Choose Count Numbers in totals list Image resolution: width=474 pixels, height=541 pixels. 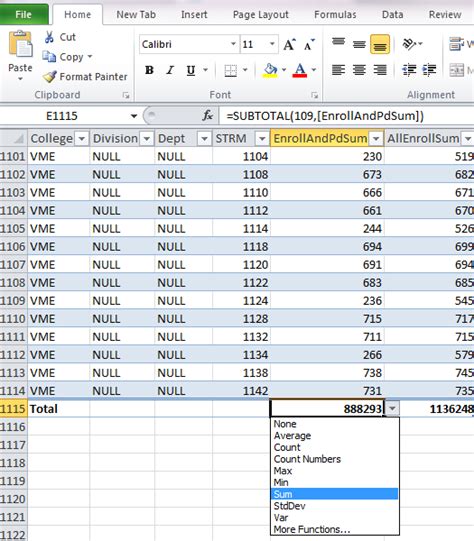tap(334, 459)
